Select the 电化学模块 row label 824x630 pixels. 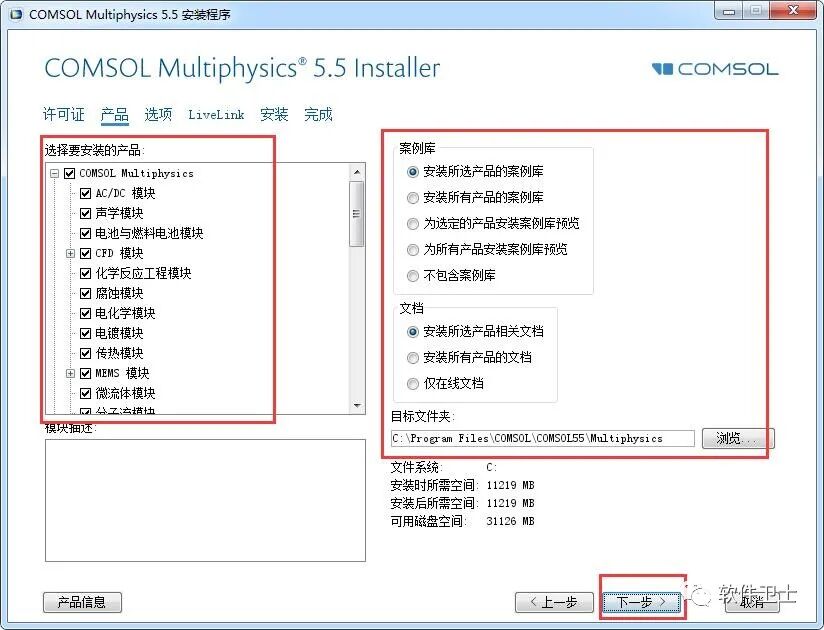(125, 313)
